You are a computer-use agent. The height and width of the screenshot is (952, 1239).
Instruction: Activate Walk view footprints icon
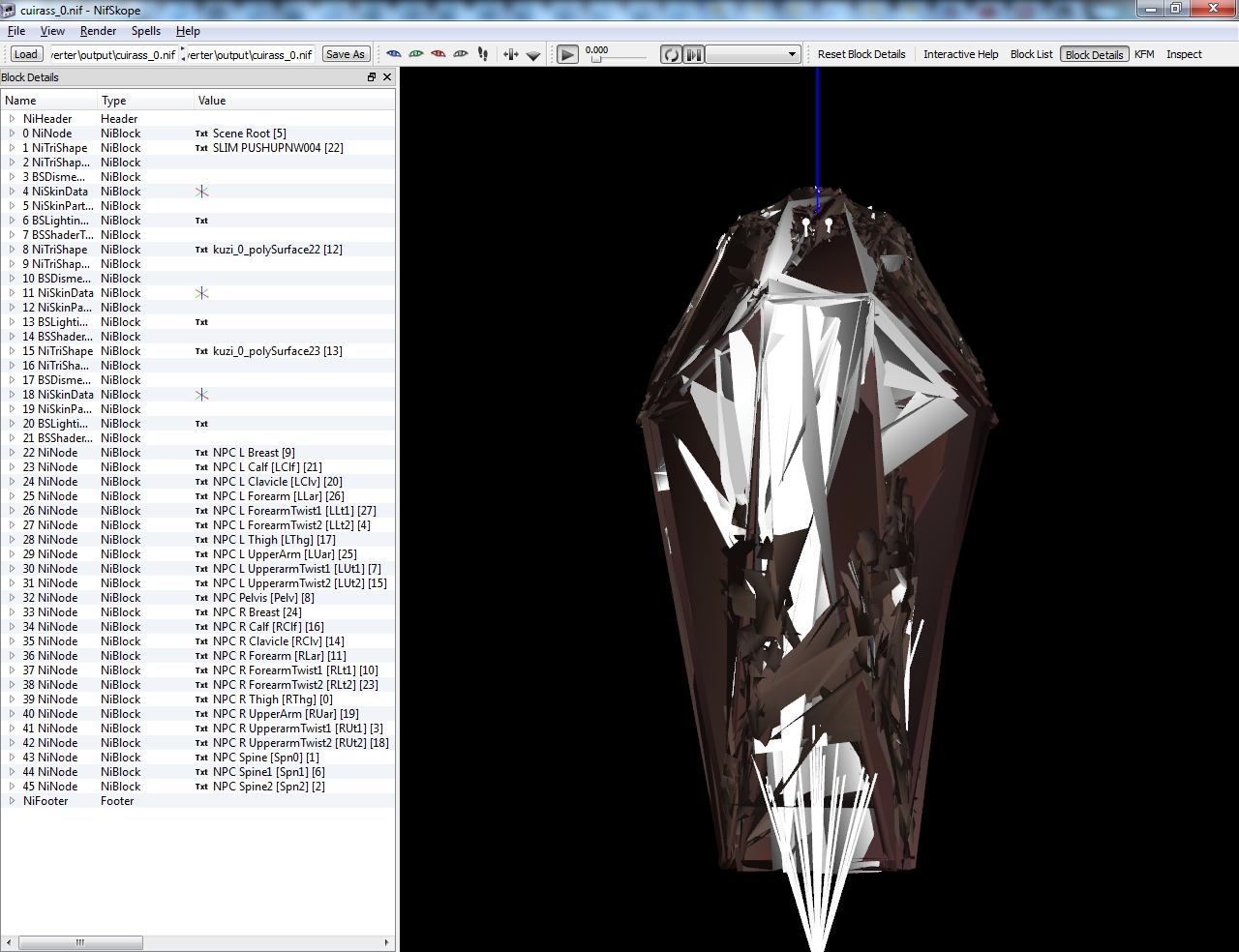(x=483, y=54)
